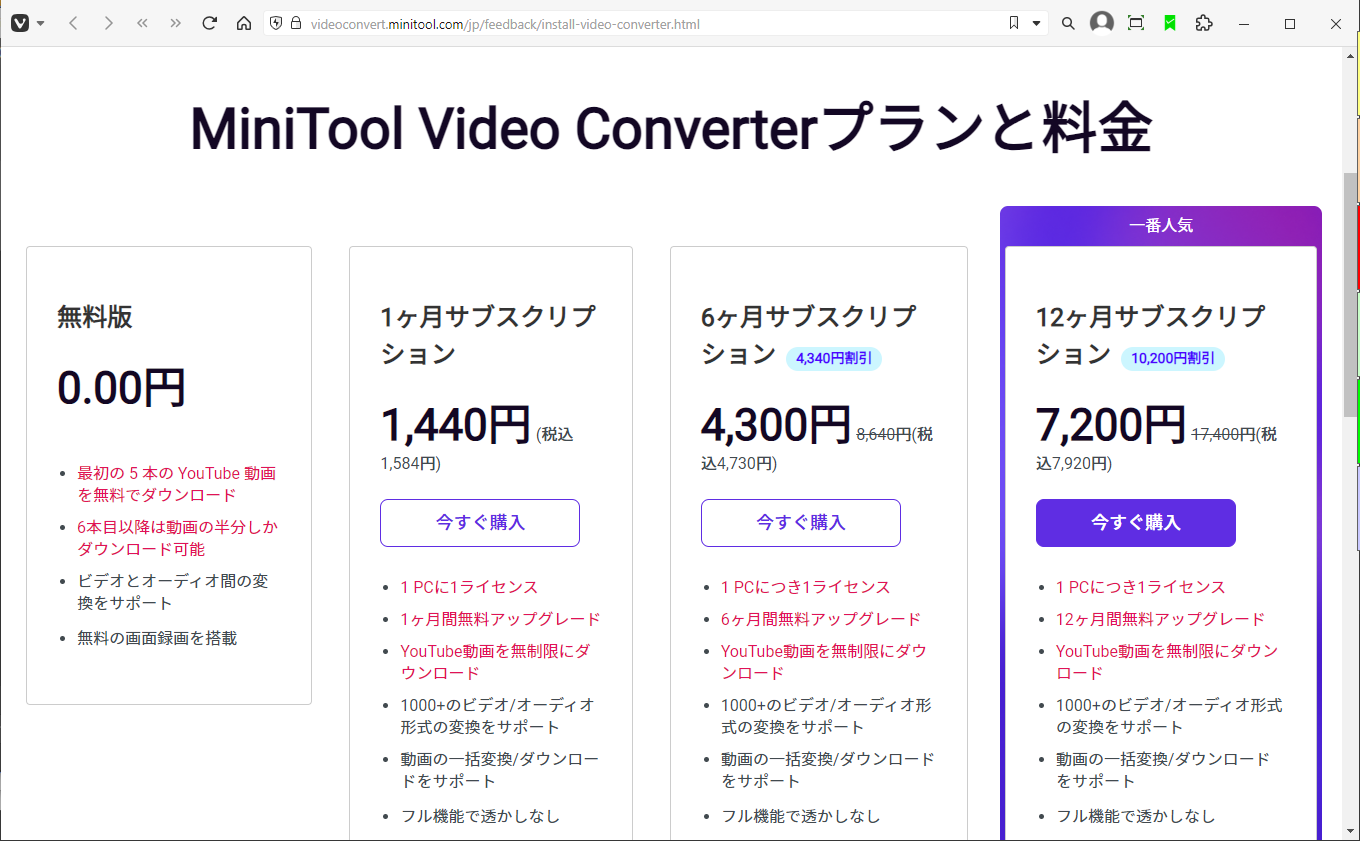The image size is (1360, 841).
Task: Buy the 1-month subscription now
Action: pos(480,523)
